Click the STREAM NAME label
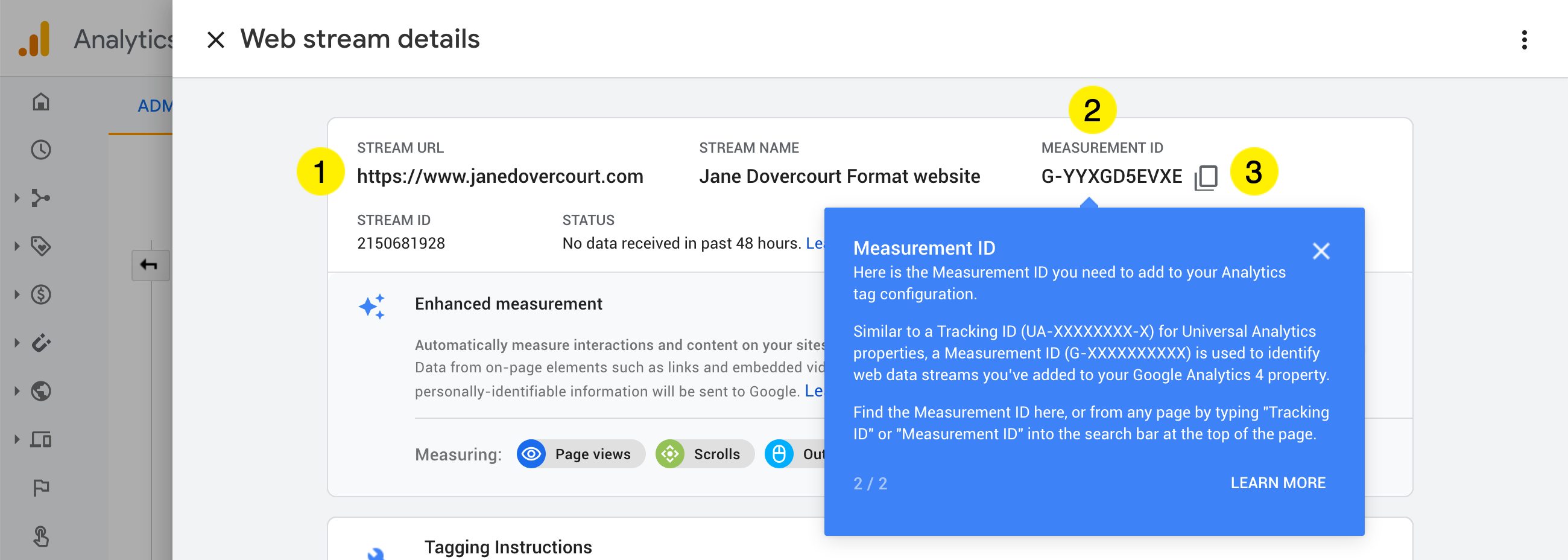Viewport: 1568px width, 560px height. pos(748,148)
